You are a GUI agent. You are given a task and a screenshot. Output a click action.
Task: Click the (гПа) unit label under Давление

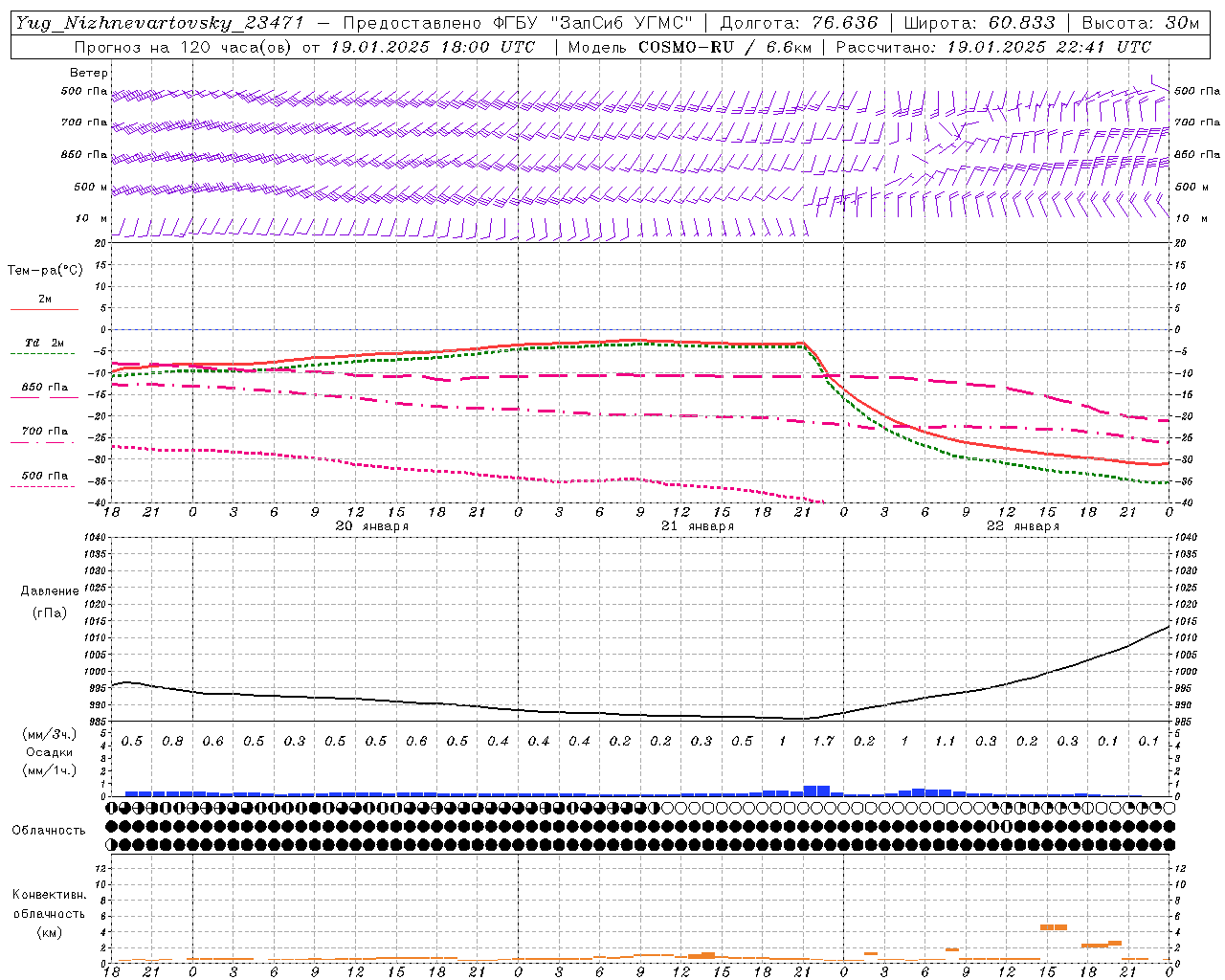pyautogui.click(x=50, y=612)
